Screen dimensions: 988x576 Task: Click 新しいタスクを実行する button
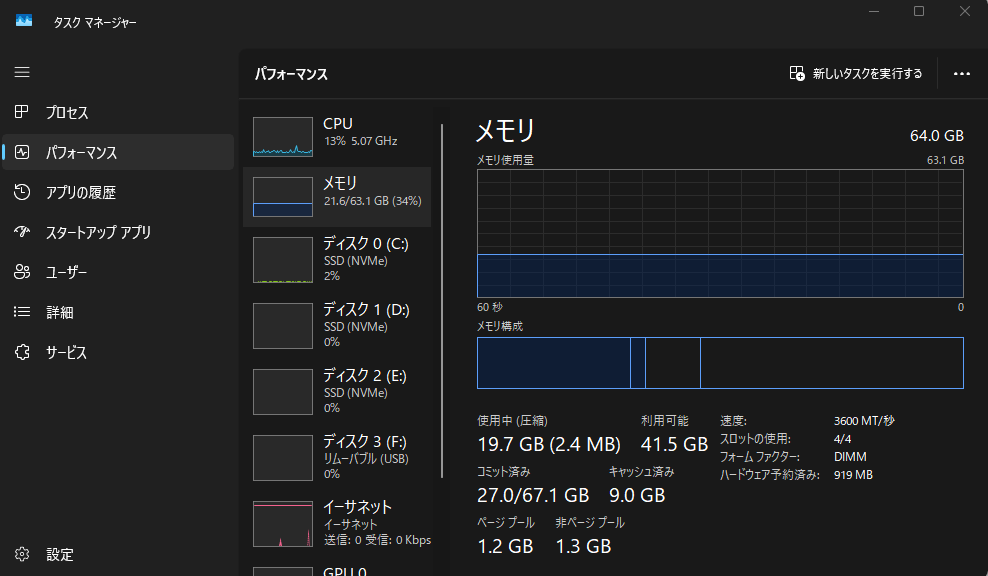pos(856,74)
